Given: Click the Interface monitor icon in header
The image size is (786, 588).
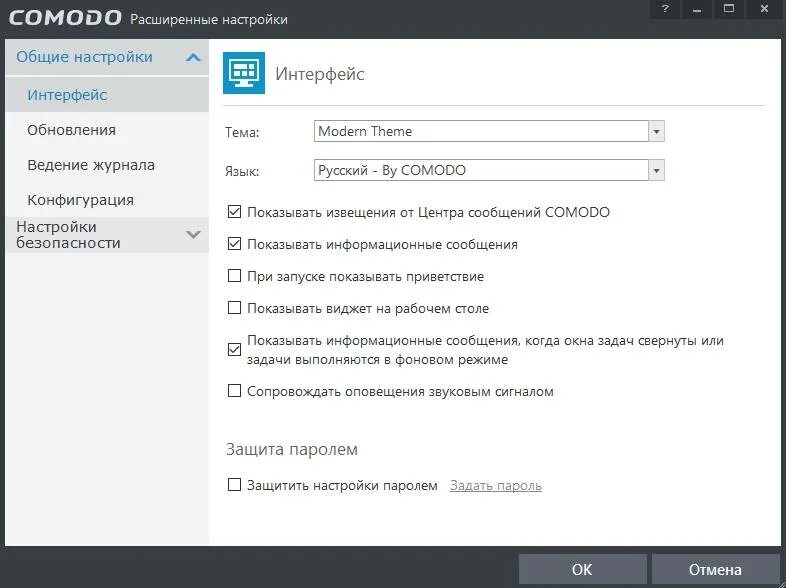Looking at the screenshot, I should click(x=244, y=73).
